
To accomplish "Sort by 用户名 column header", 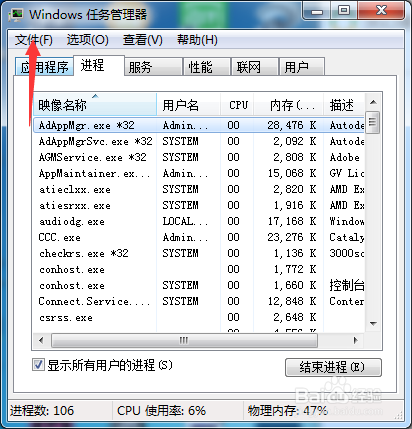I will (188, 105).
